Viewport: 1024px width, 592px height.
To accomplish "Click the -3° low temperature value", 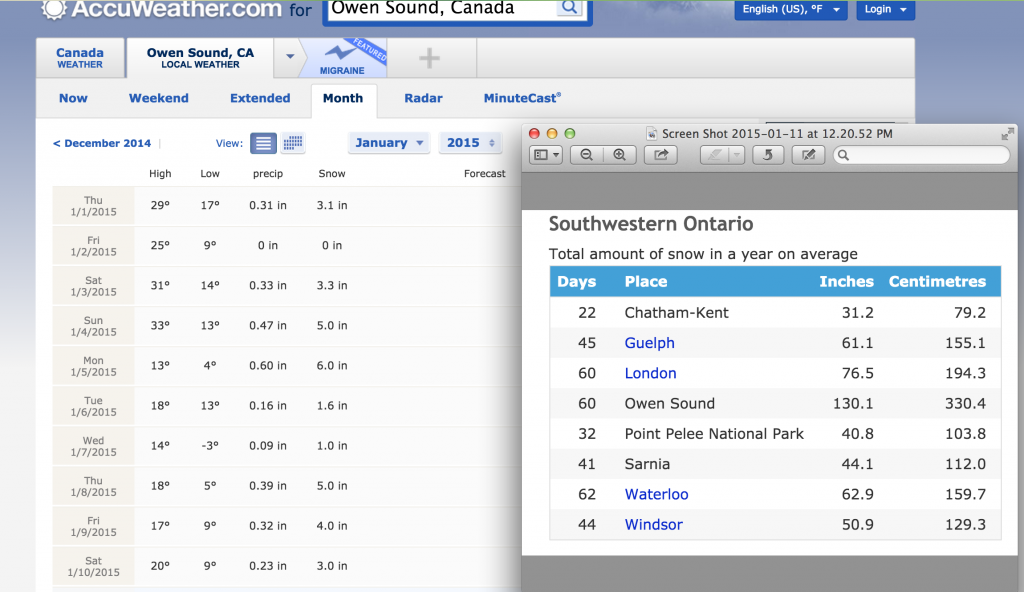I will pyautogui.click(x=210, y=446).
